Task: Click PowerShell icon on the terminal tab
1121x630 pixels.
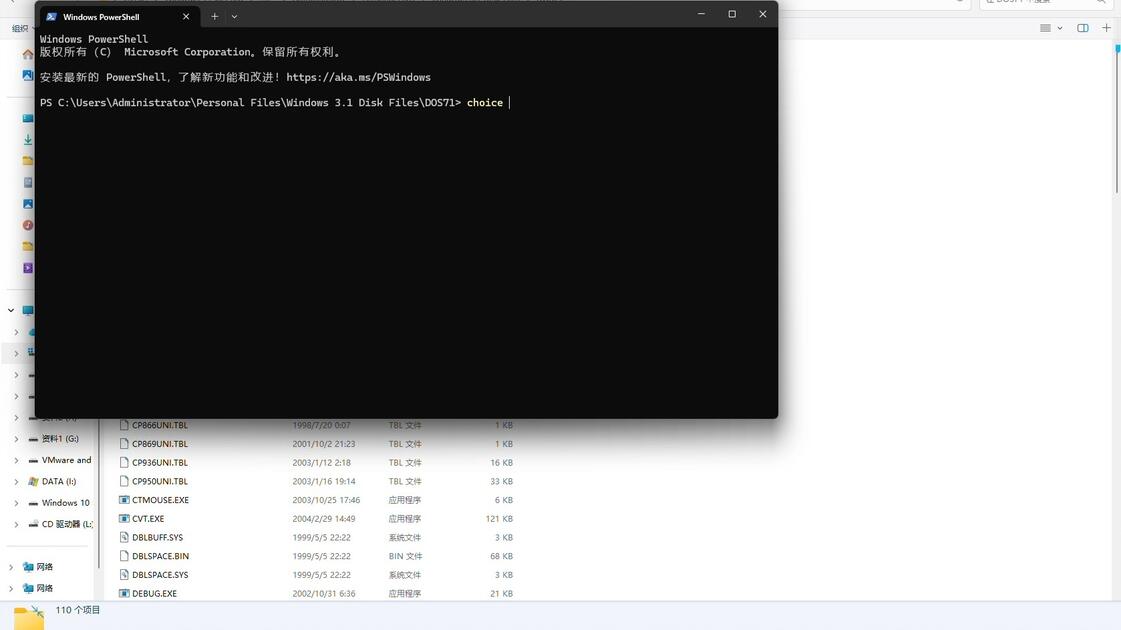Action: click(x=51, y=16)
